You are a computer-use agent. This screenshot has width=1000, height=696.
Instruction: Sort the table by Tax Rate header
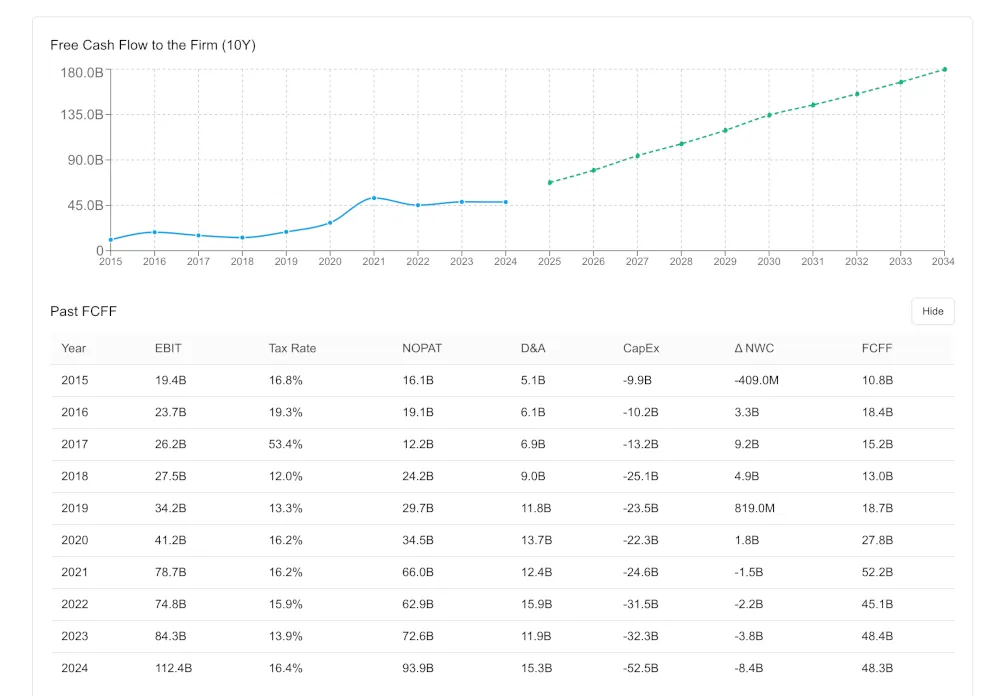pyautogui.click(x=291, y=348)
